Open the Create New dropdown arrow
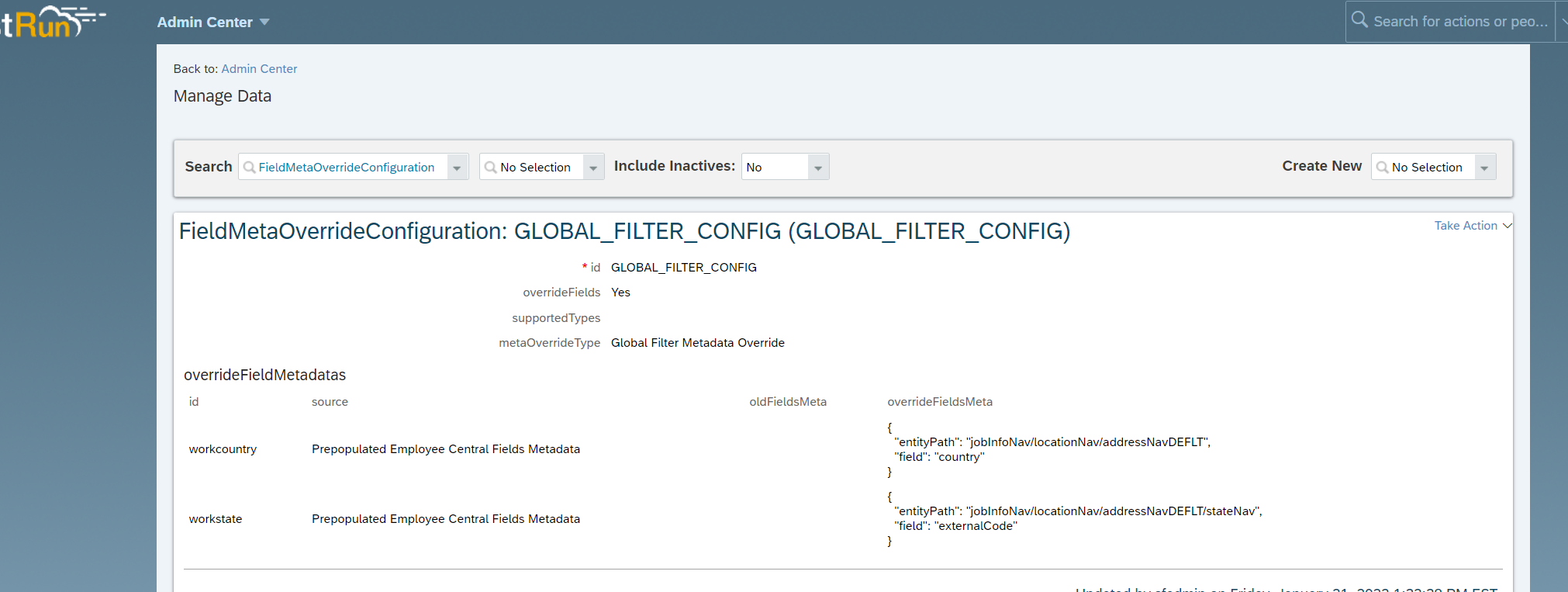 1485,168
